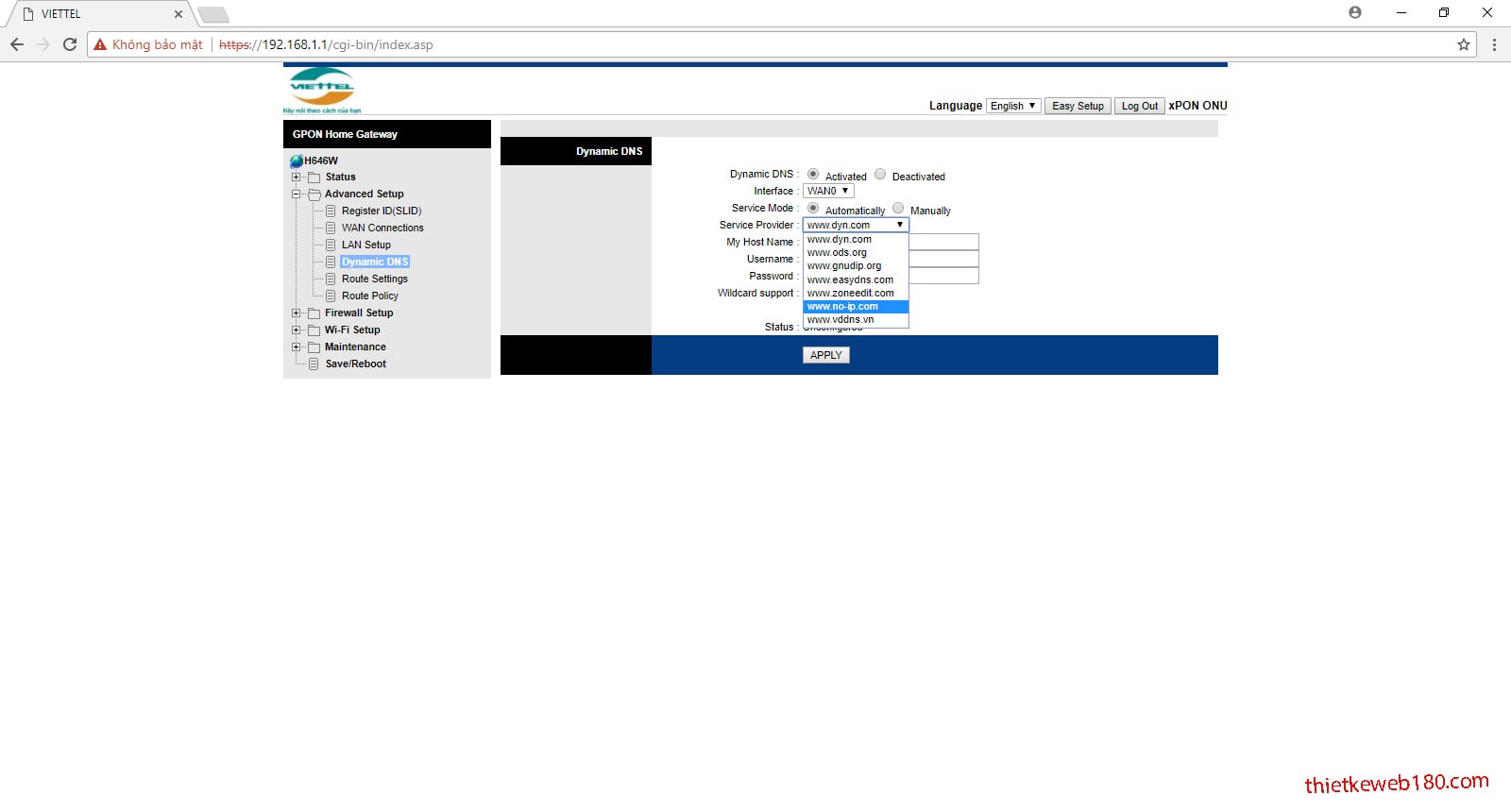Screen dimensions: 1511x812
Task: Choose www.gnudip.org from provider list
Action: [856, 266]
